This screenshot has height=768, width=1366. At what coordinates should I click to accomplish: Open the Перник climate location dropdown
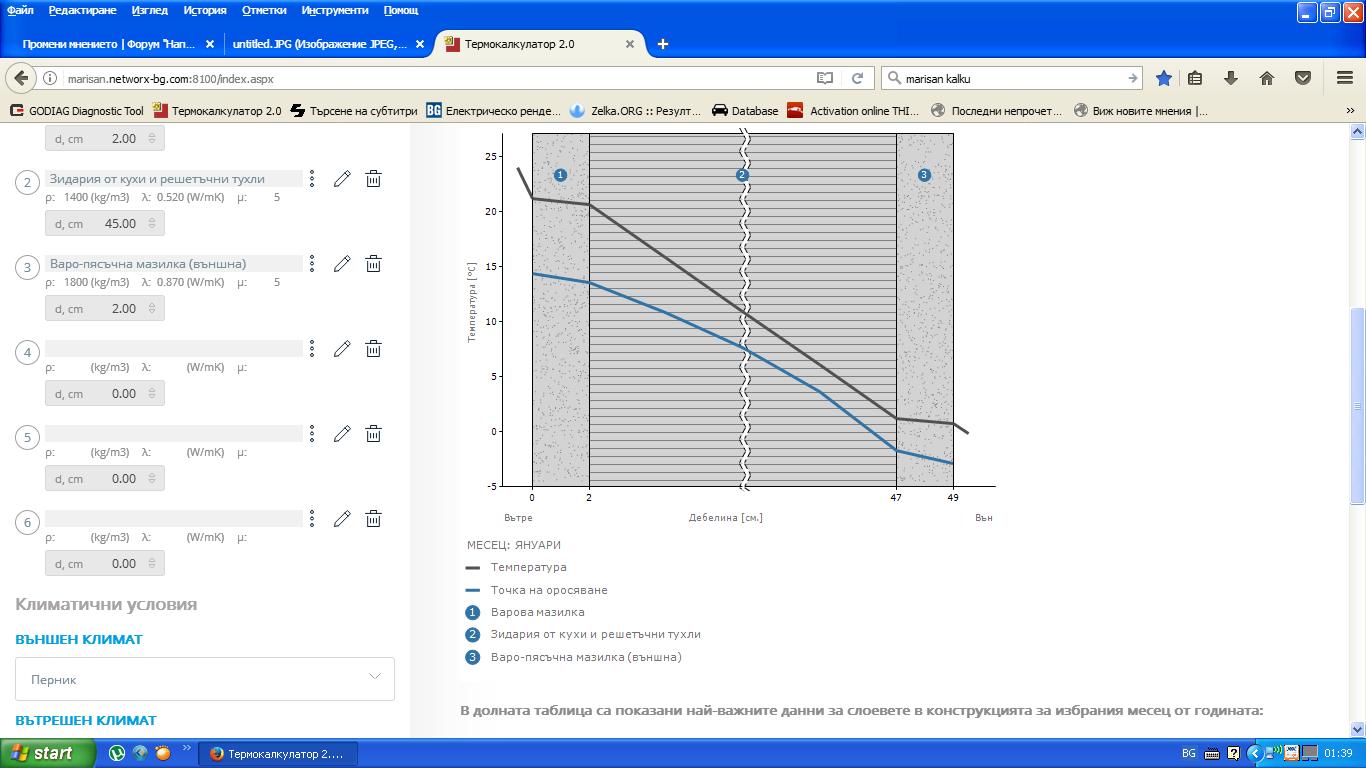tap(205, 679)
